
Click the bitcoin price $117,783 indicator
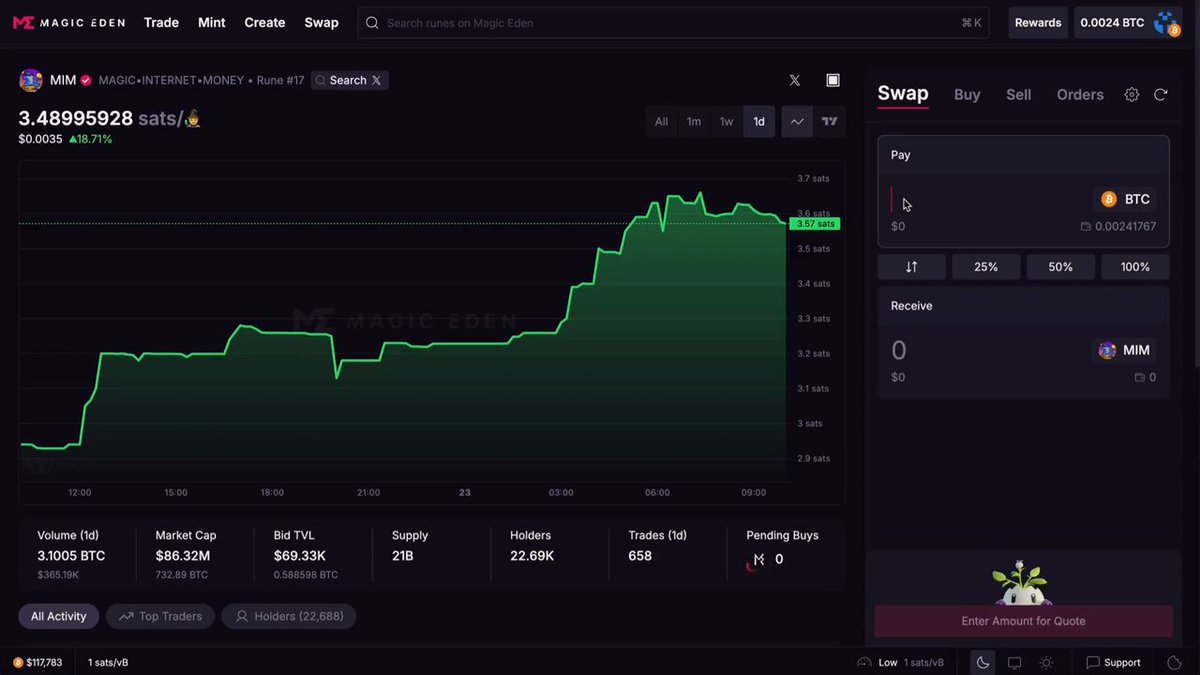(x=38, y=662)
